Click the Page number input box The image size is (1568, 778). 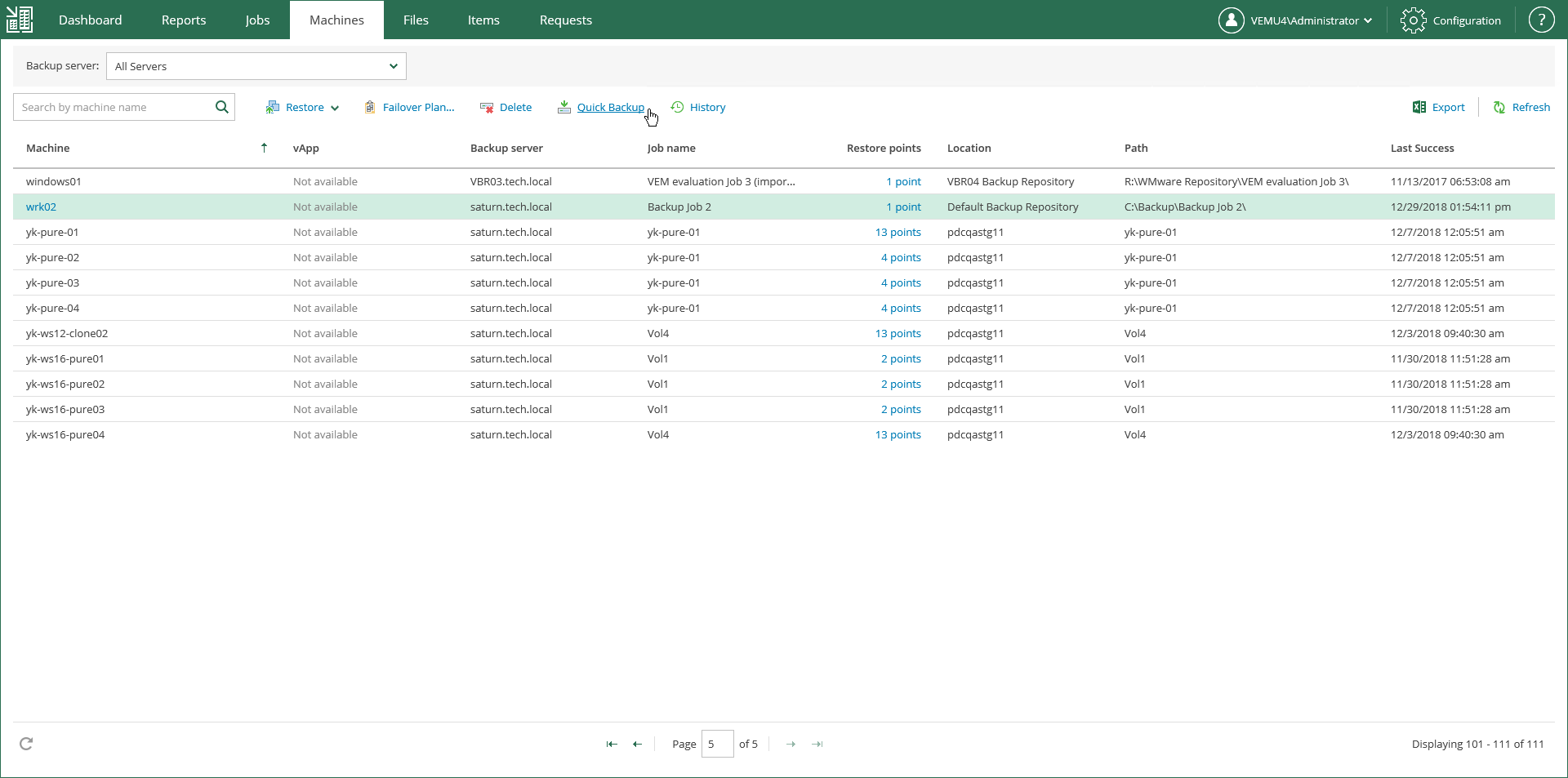(x=717, y=744)
